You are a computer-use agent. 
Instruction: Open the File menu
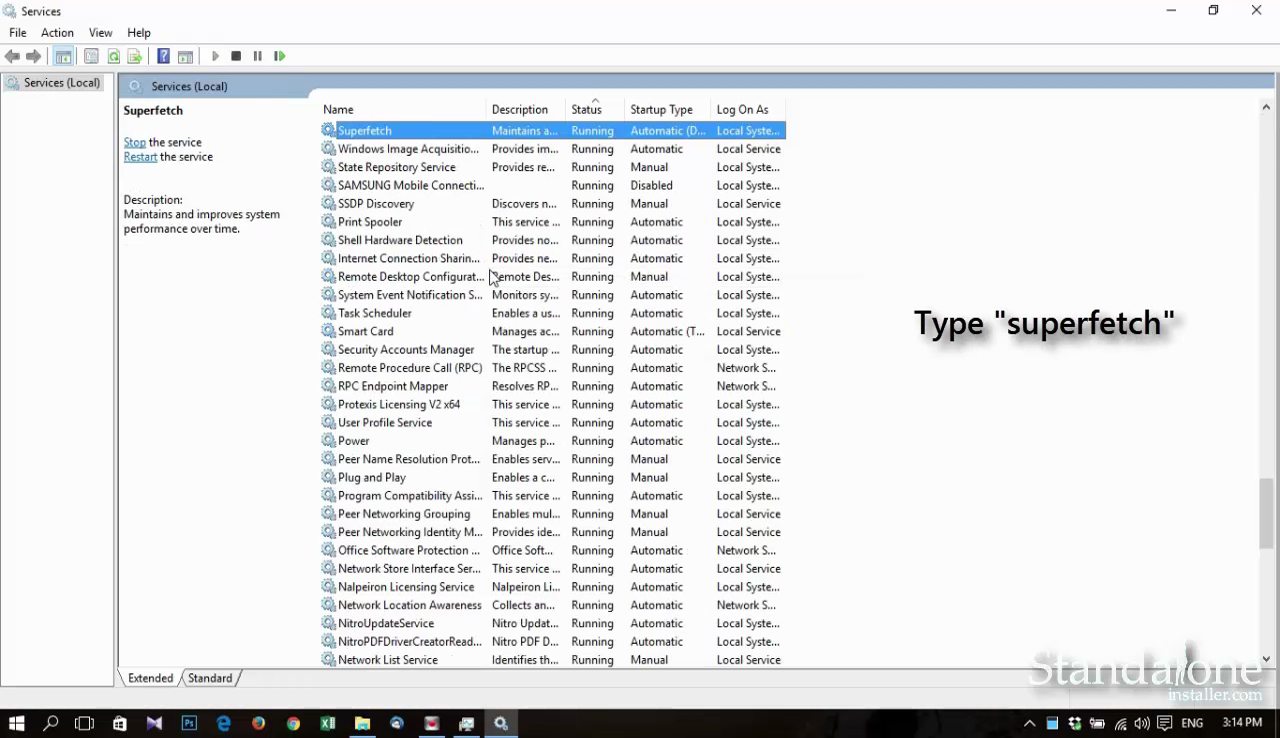18,33
